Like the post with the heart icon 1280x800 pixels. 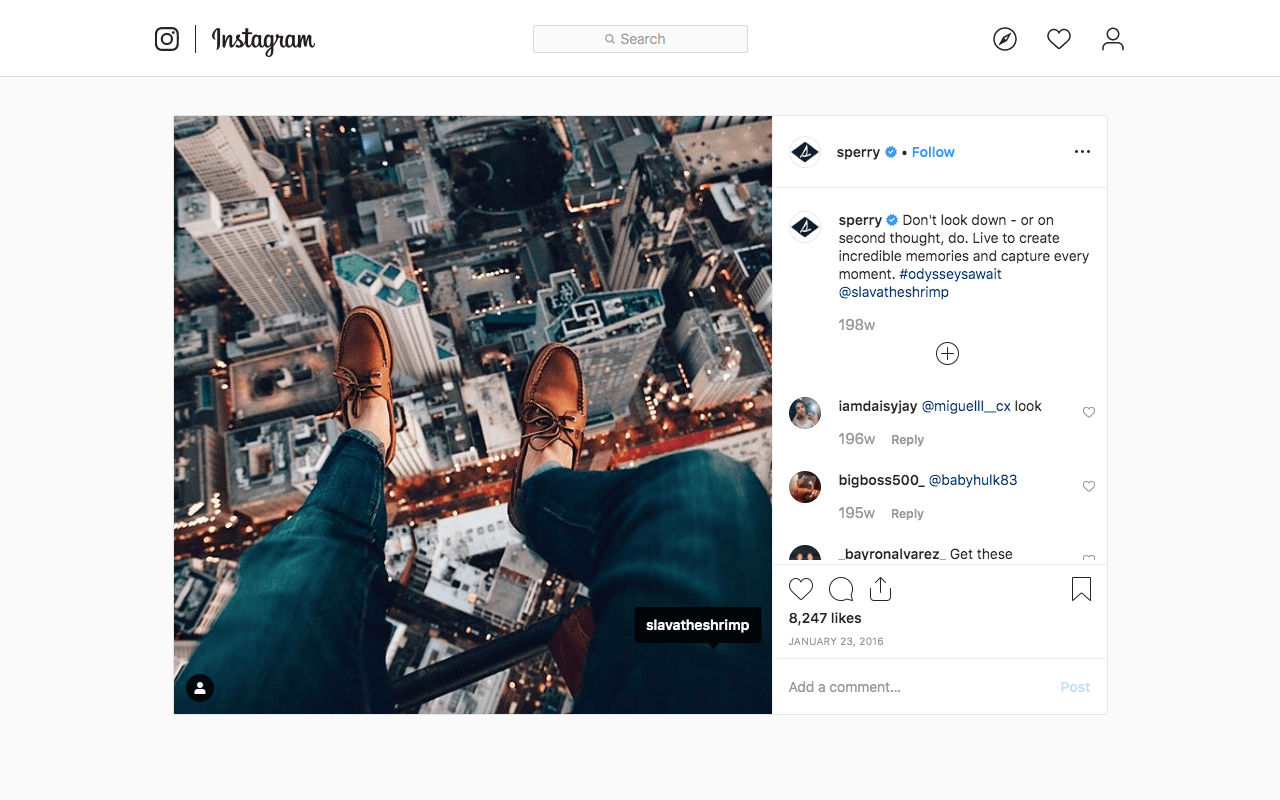[801, 589]
